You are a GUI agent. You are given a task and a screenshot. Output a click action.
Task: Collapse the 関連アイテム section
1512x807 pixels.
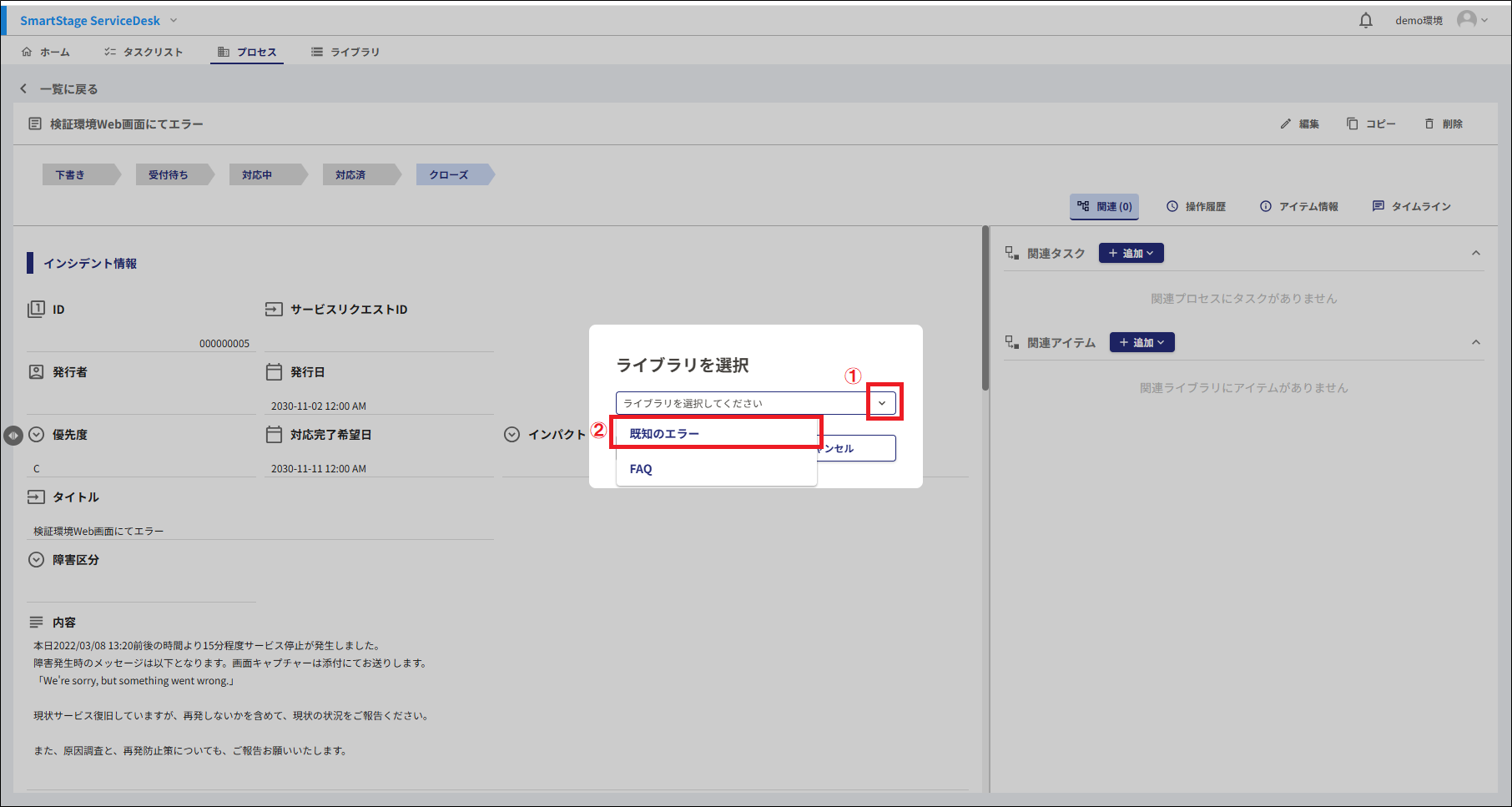tap(1475, 343)
